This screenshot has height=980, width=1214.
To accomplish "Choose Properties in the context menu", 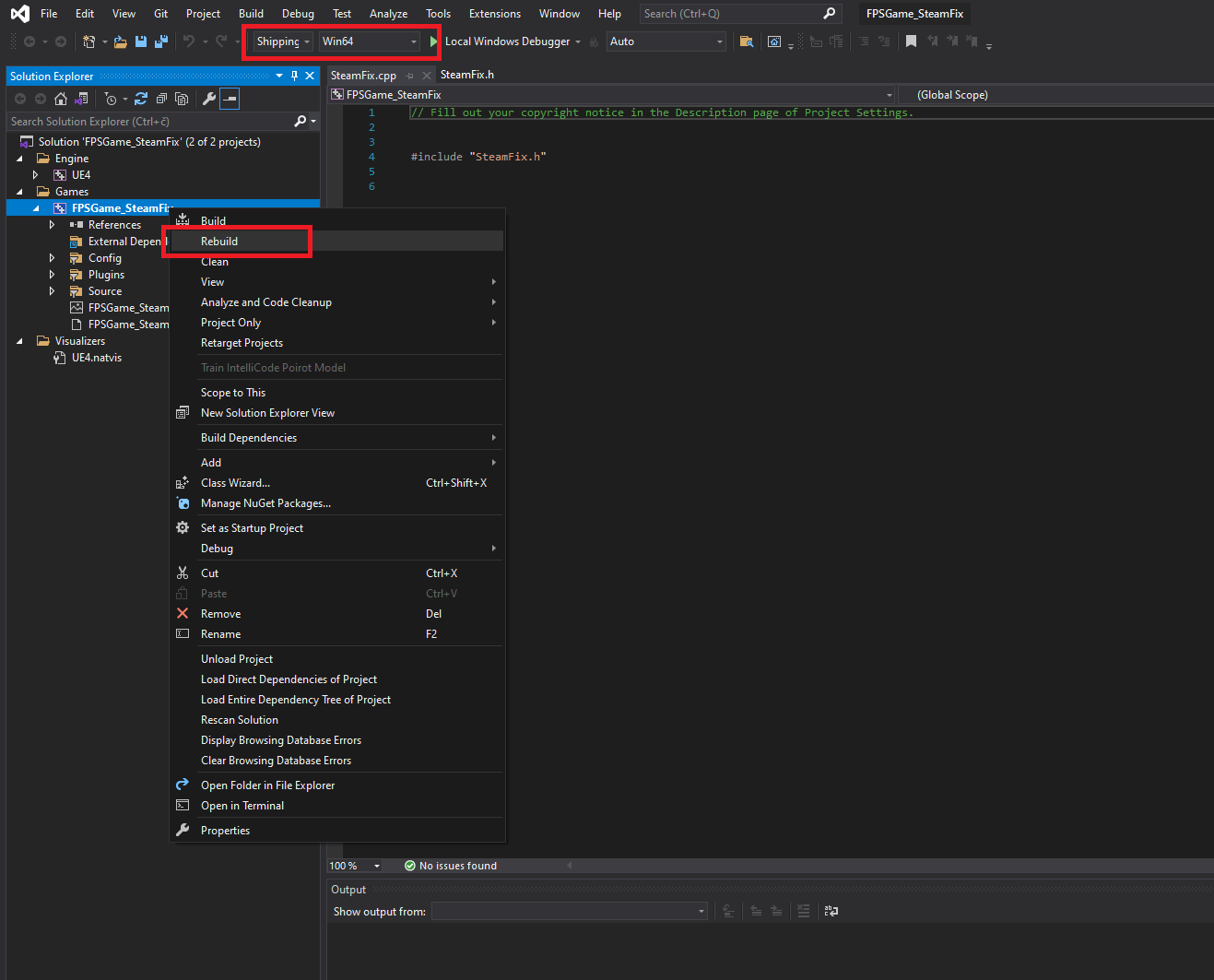I will coord(225,831).
